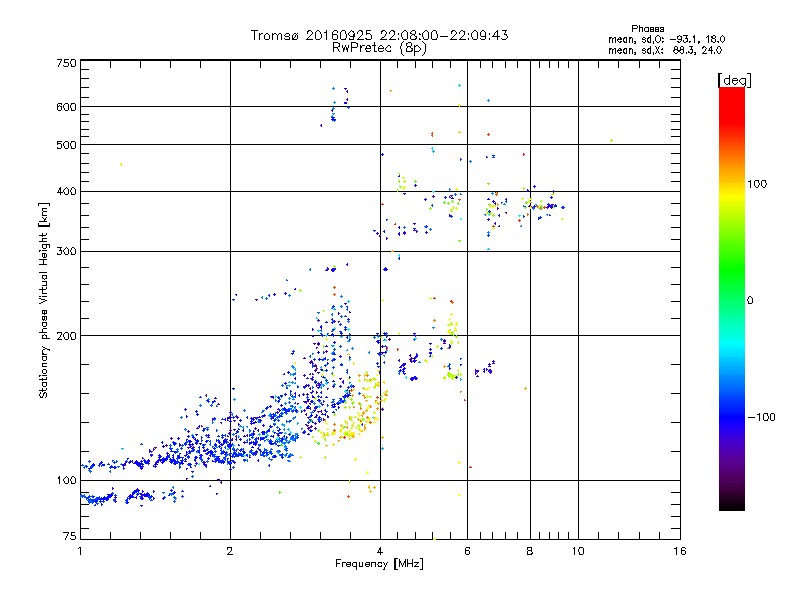Image resolution: width=800 pixels, height=600 pixels.
Task: Click the y-axis tick label '100'
Action: coord(66,480)
